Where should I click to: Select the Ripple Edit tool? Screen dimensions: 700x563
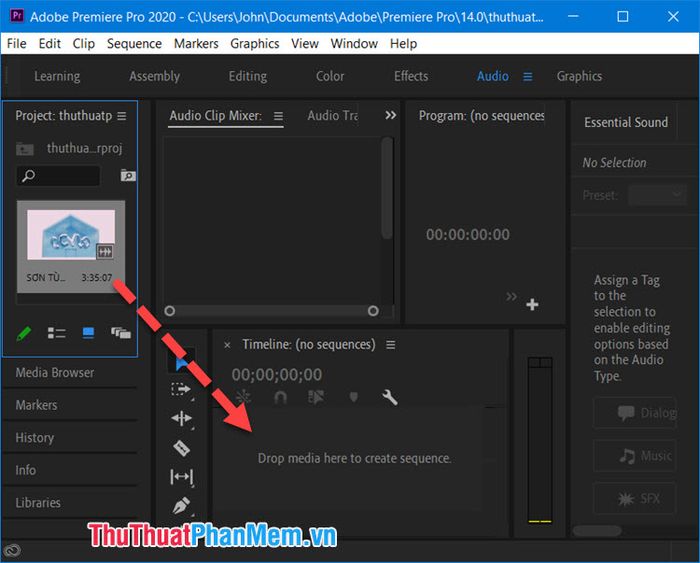pyautogui.click(x=181, y=418)
